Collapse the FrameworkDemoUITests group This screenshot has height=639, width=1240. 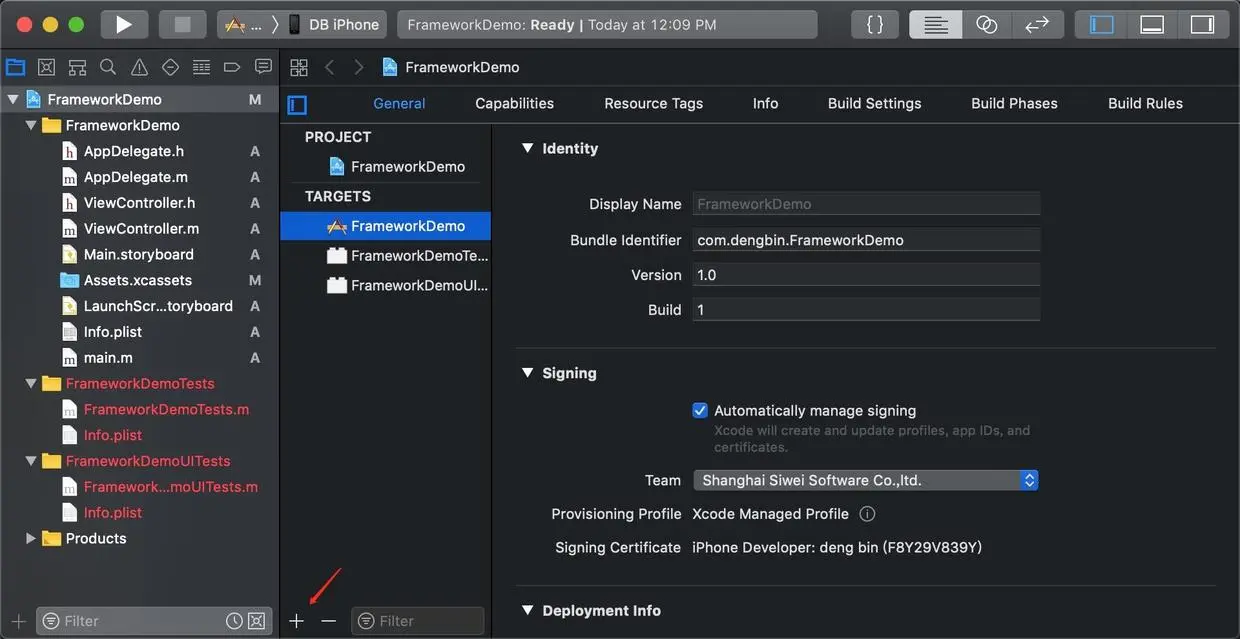click(31, 461)
